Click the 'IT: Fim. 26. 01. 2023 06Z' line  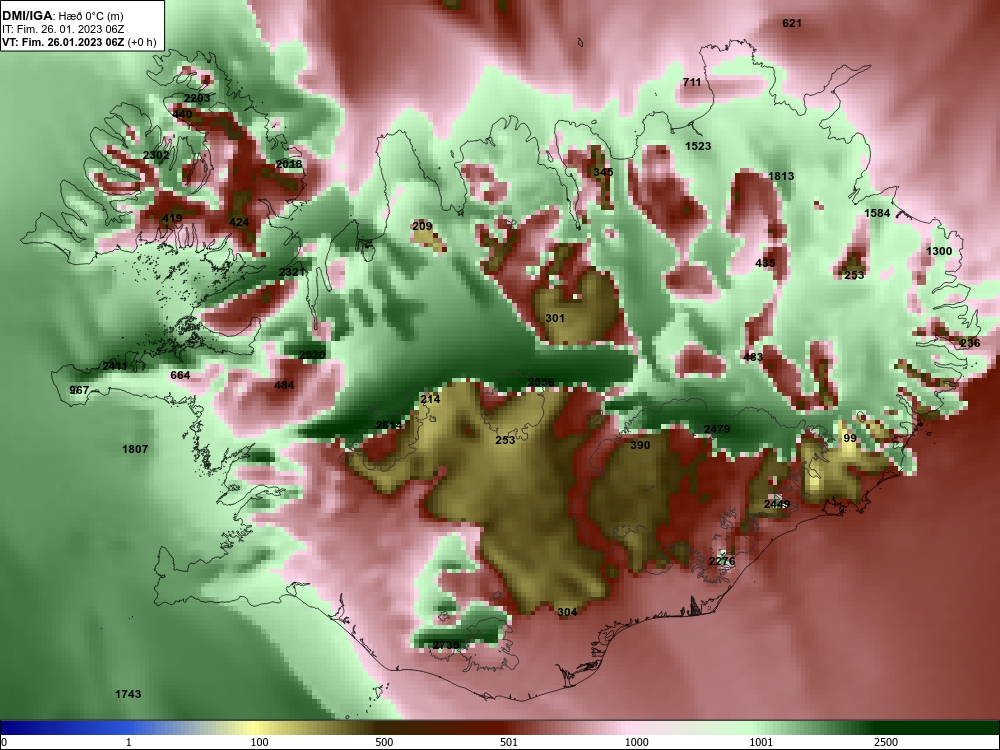pos(62,29)
